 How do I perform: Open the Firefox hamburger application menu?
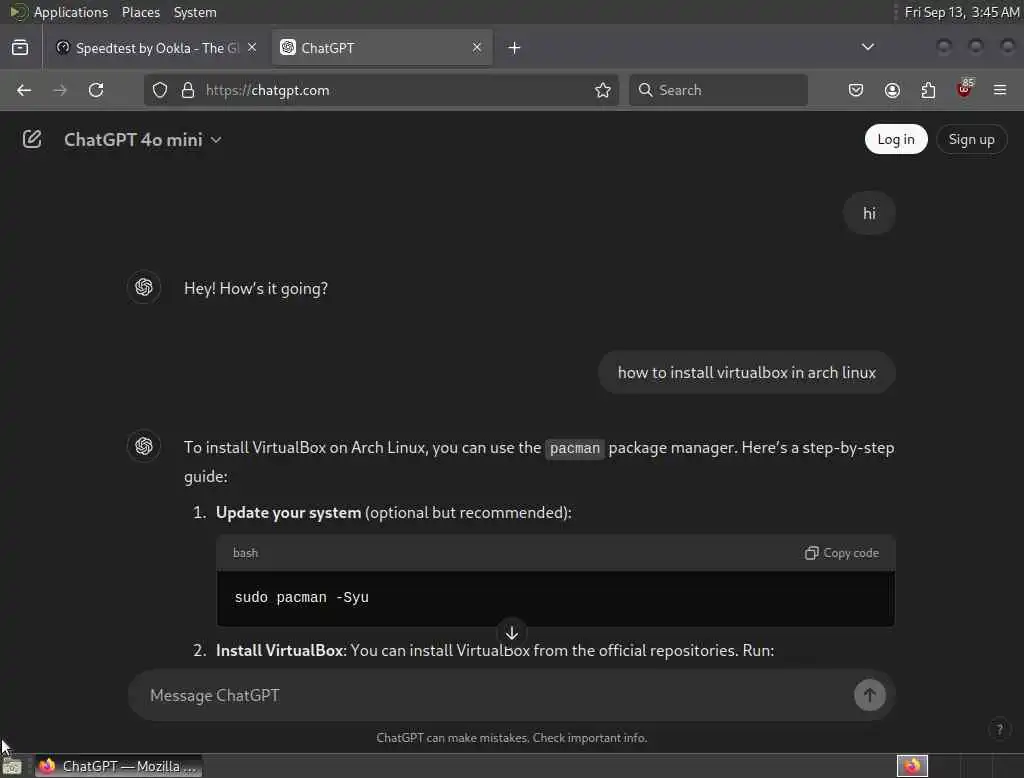coord(1000,90)
